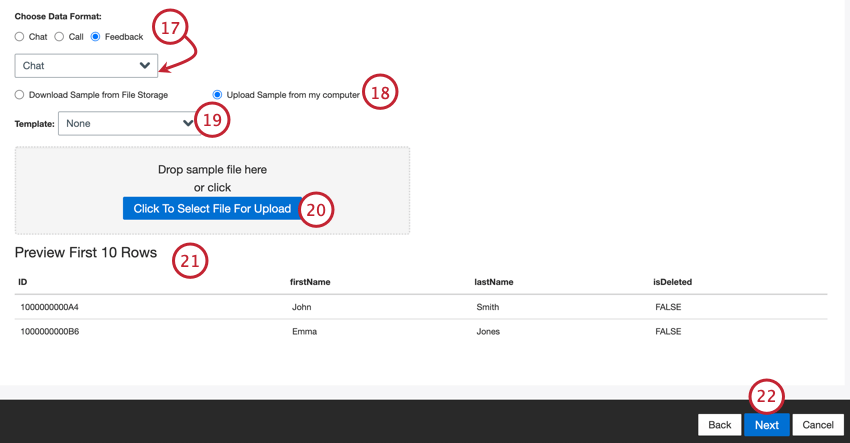Select Upload Sample from my computer

pos(217,95)
